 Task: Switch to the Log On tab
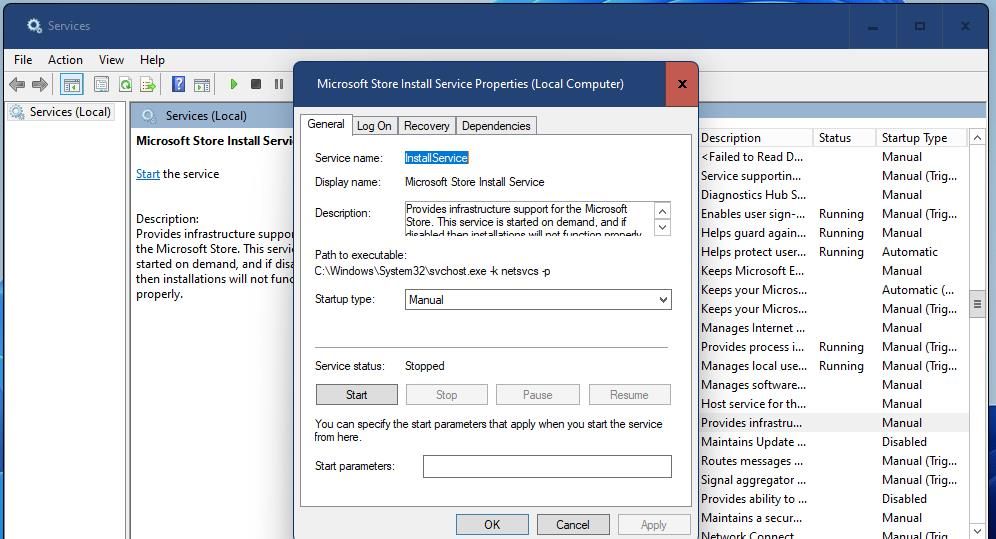(374, 126)
